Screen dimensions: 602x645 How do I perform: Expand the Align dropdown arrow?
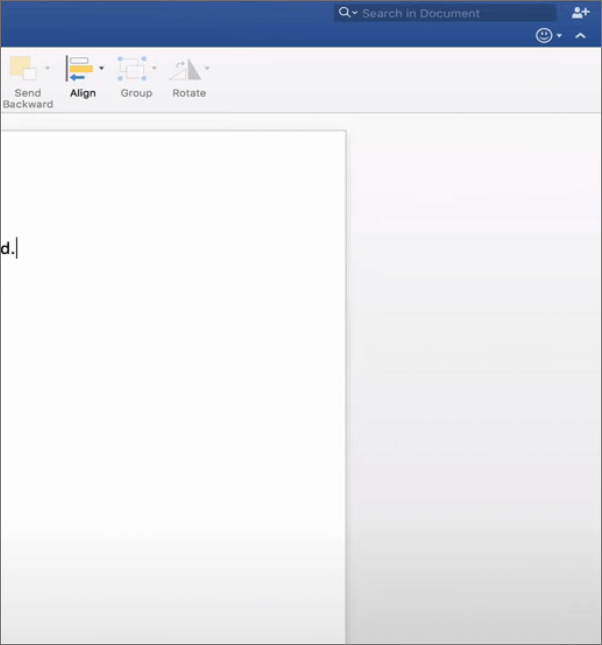click(101, 68)
